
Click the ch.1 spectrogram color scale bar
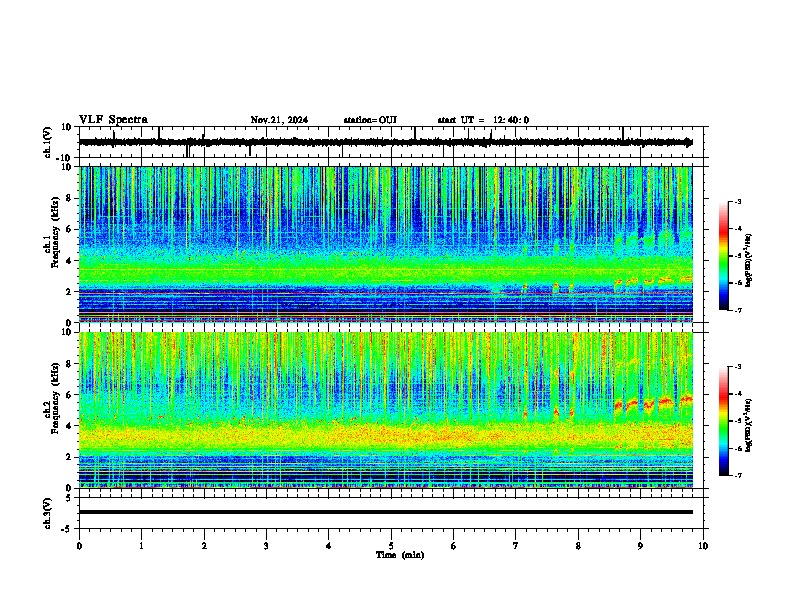click(x=724, y=256)
